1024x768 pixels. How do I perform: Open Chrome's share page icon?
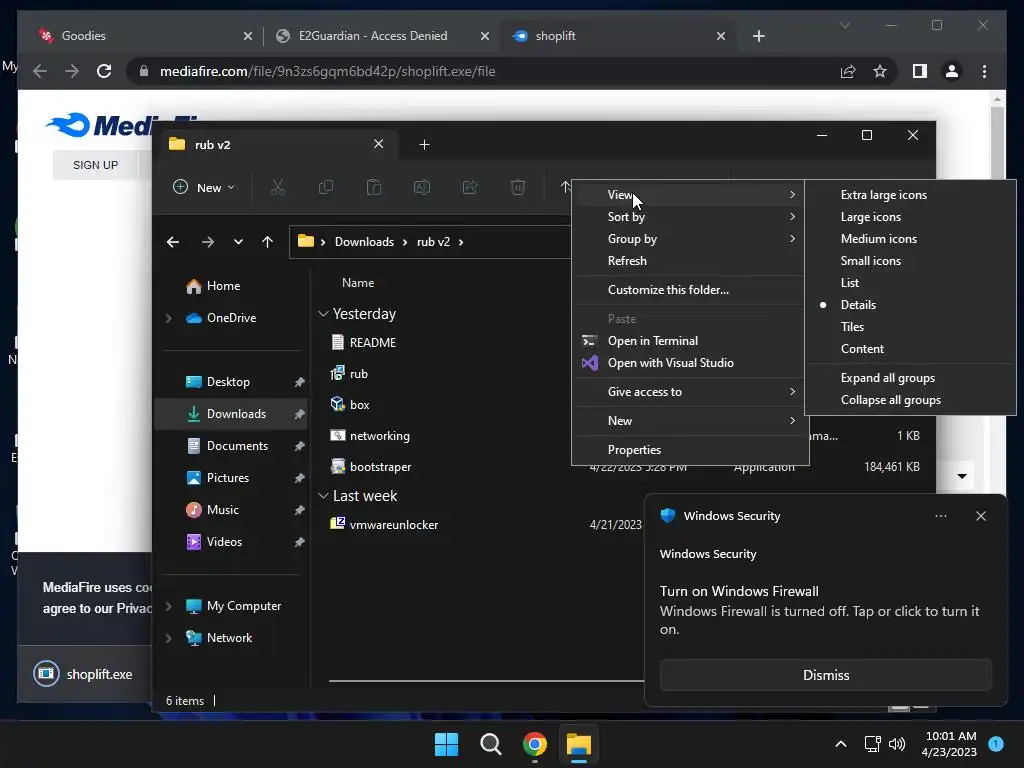(x=848, y=71)
